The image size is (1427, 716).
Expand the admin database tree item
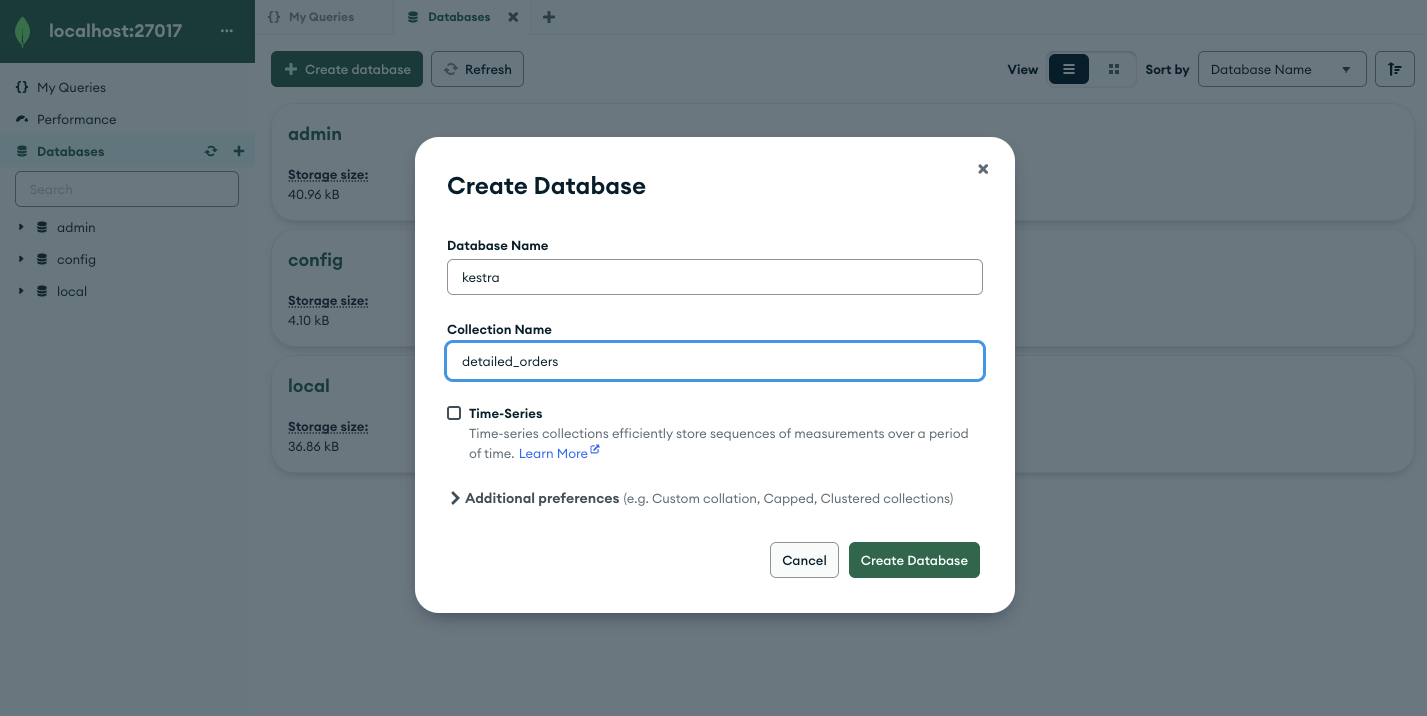point(20,227)
